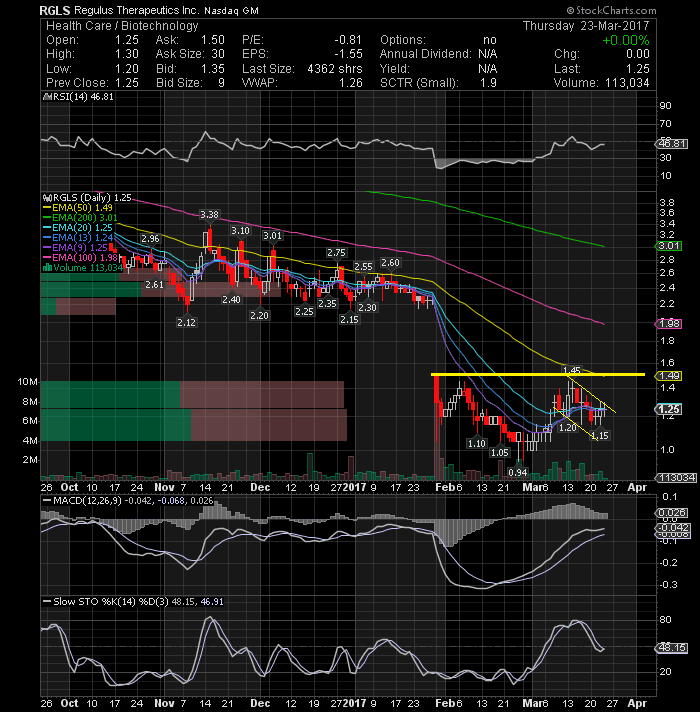
Task: Select the pink EMA(100) 1.98 legend entry
Action: (x=80, y=258)
